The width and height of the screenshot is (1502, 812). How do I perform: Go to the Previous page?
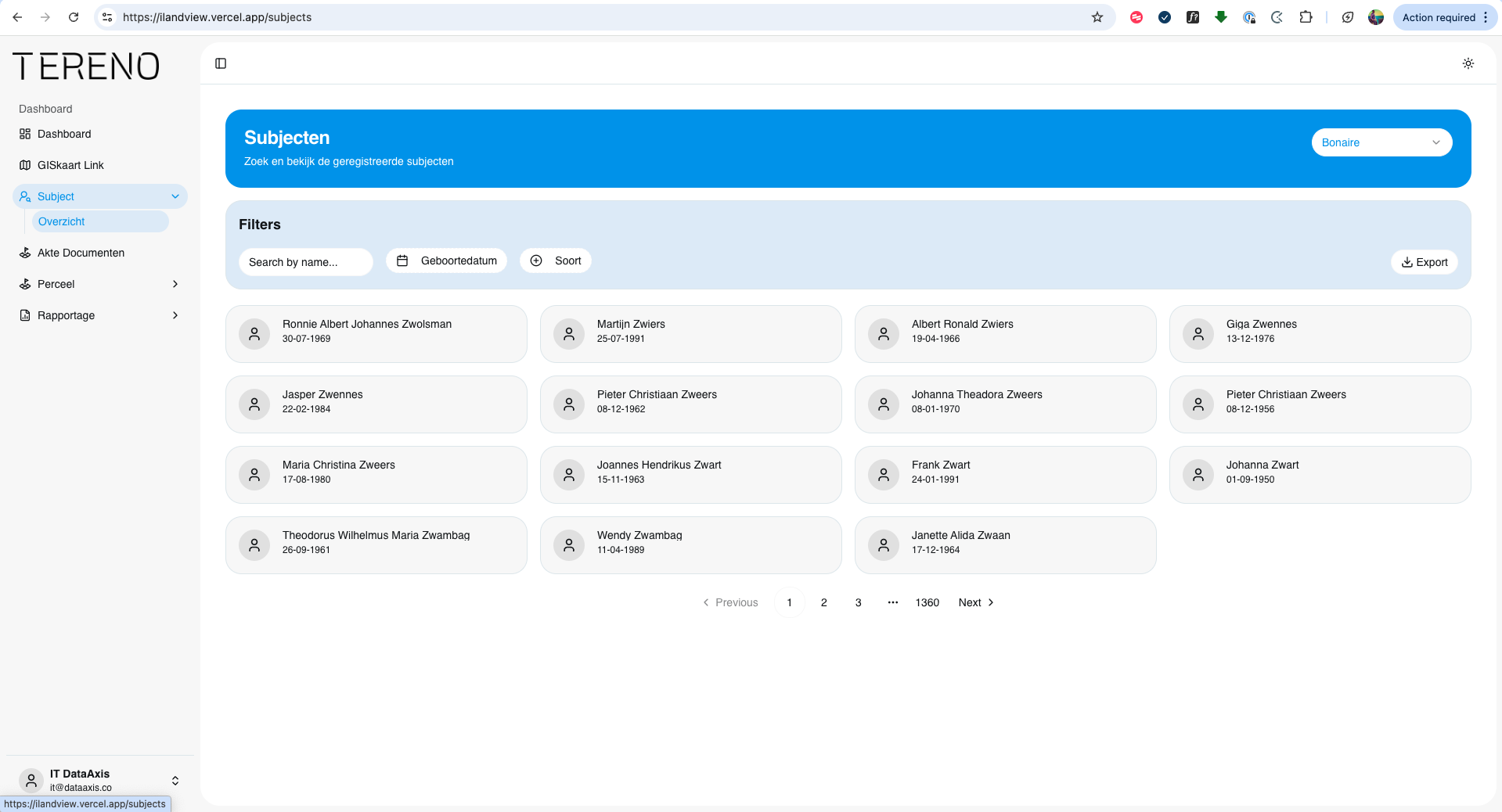[x=730, y=602]
